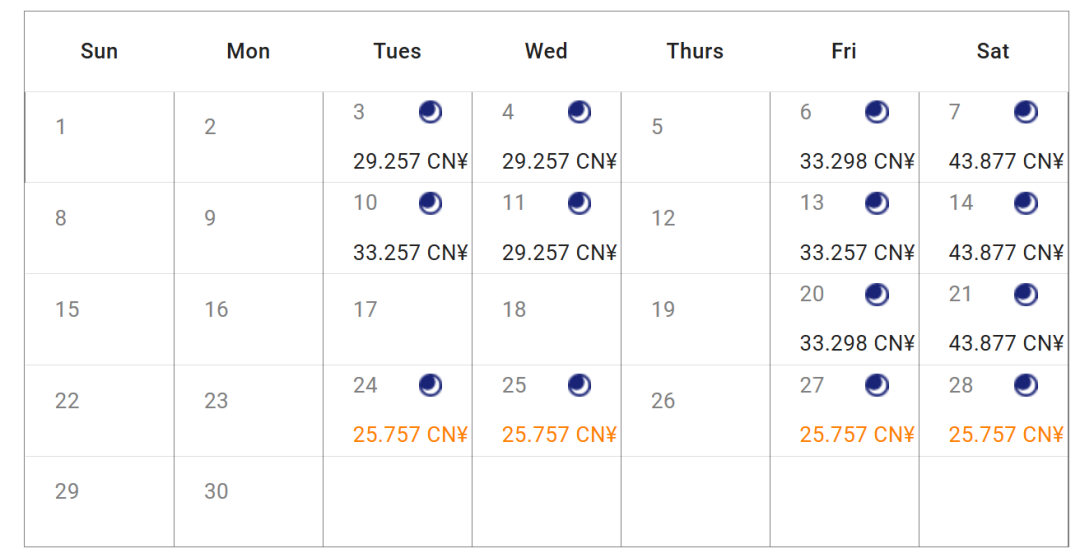Screen dimensions: 1080x558
Task: Click date 1 in the Sunday column
Action: [61, 127]
